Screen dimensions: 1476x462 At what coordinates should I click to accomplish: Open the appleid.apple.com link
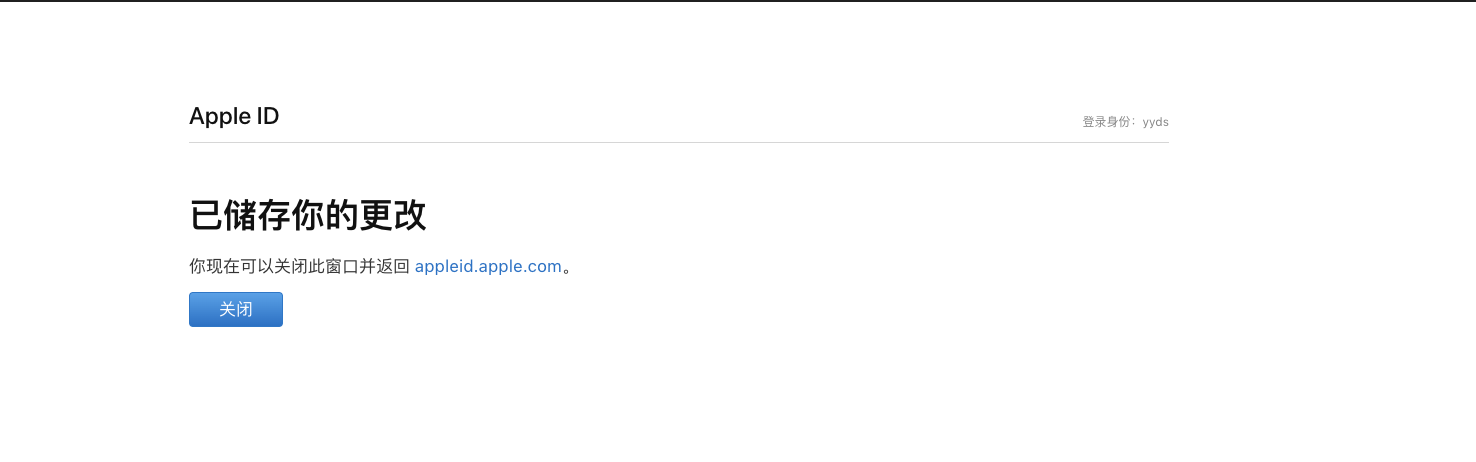pyautogui.click(x=488, y=266)
